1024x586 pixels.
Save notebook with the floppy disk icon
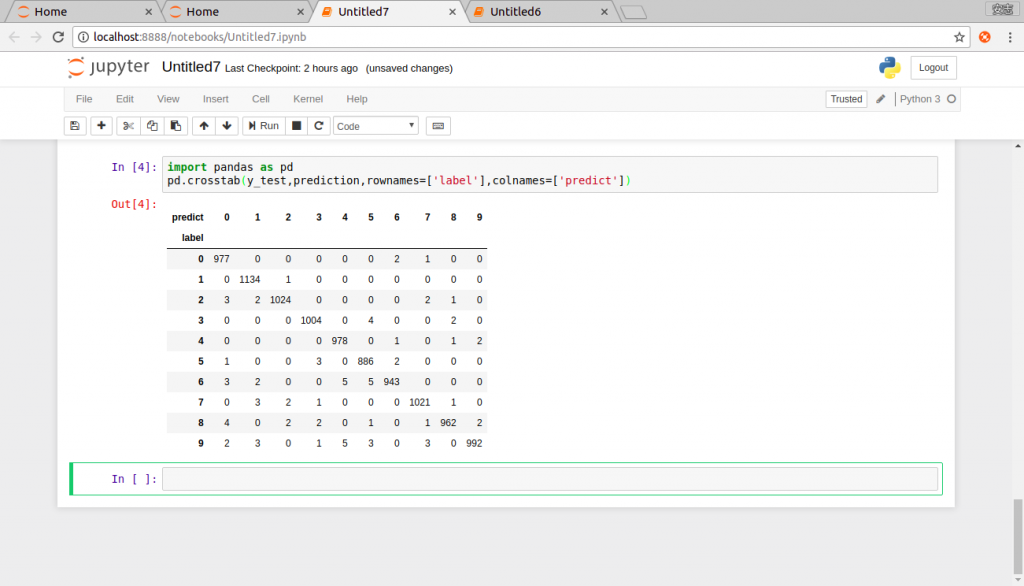[74, 125]
